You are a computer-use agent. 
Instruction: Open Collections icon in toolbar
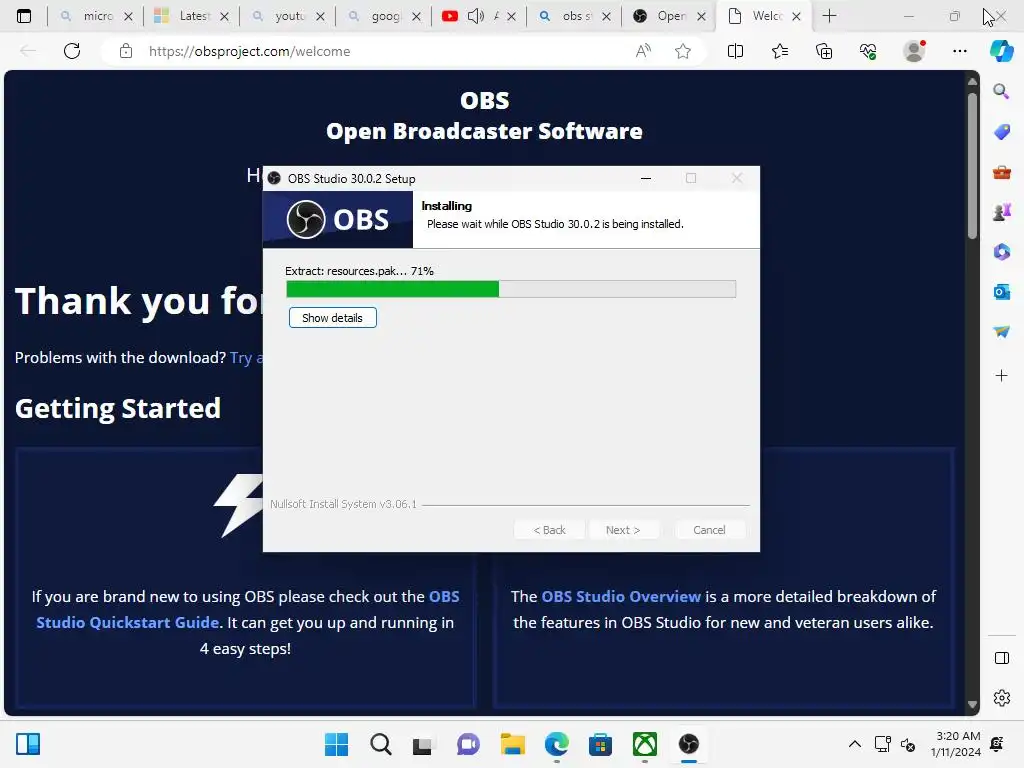pos(824,51)
